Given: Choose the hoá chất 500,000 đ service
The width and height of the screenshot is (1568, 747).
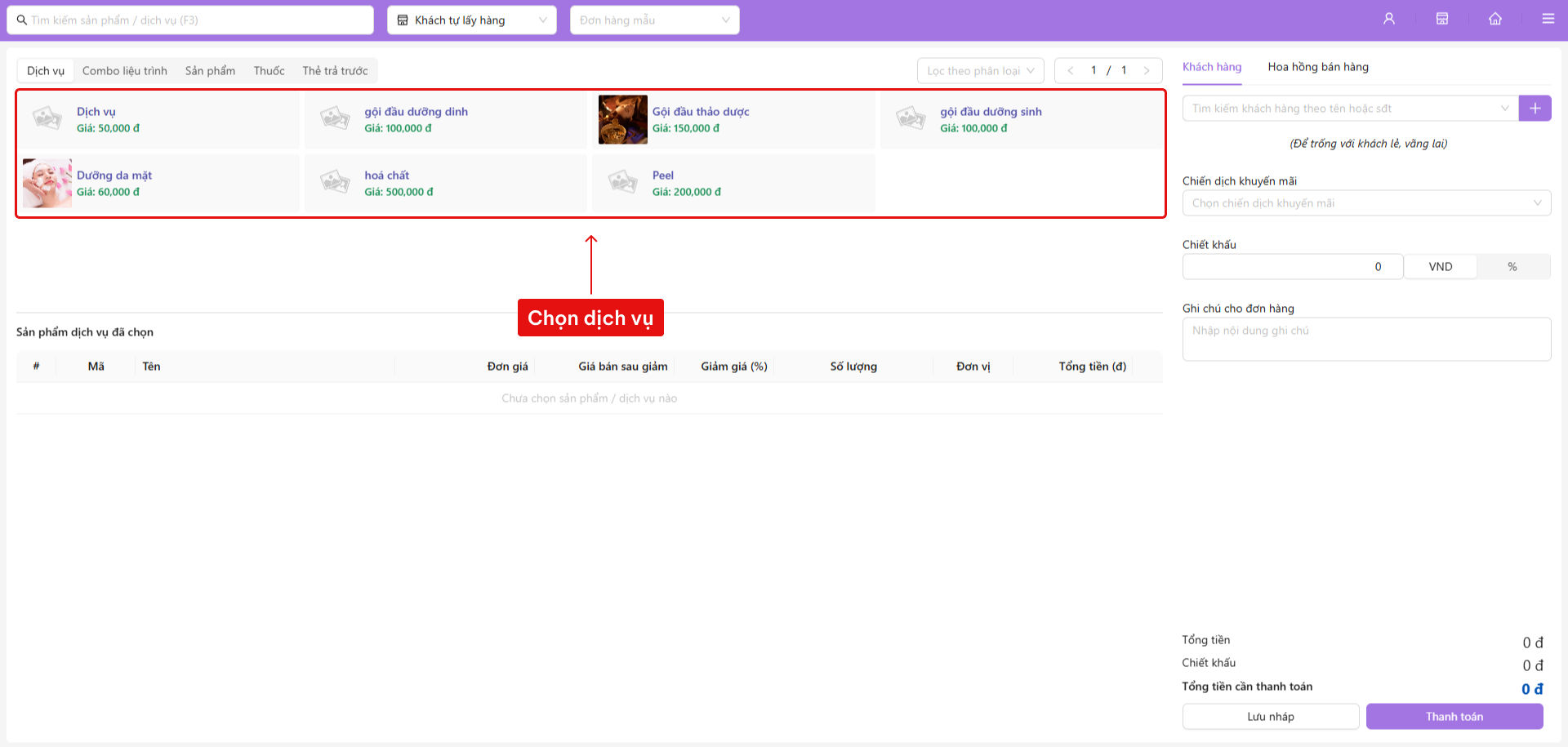Looking at the screenshot, I should pyautogui.click(x=445, y=183).
